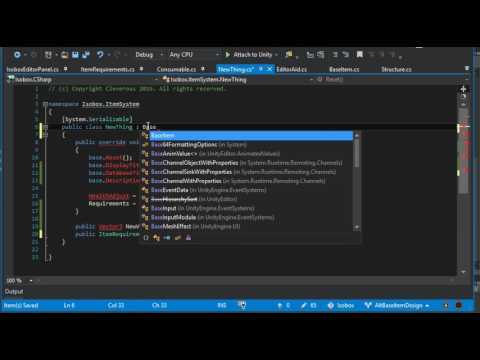Toggle pin on the Consumable.cs tab
Viewport: 480px width, 360px height.
(x=203, y=69)
